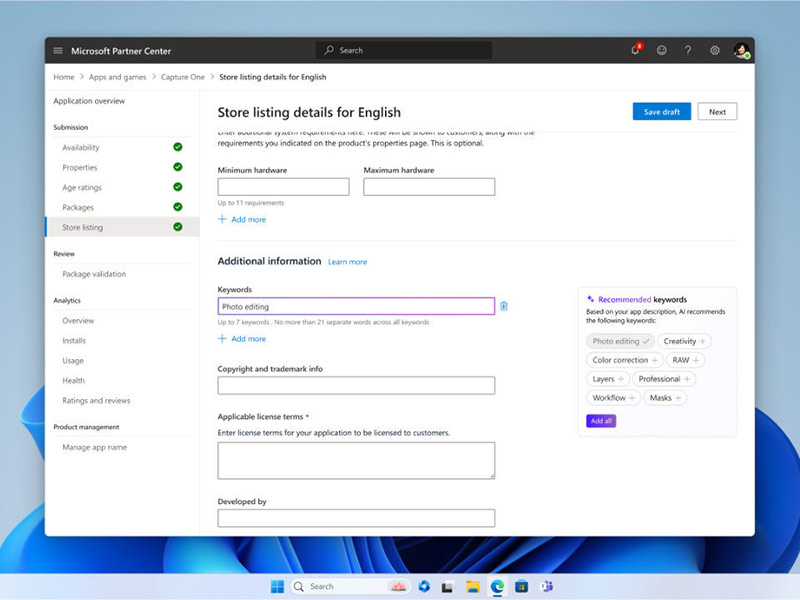Open Installs analytics
The width and height of the screenshot is (800, 600).
click(x=74, y=340)
